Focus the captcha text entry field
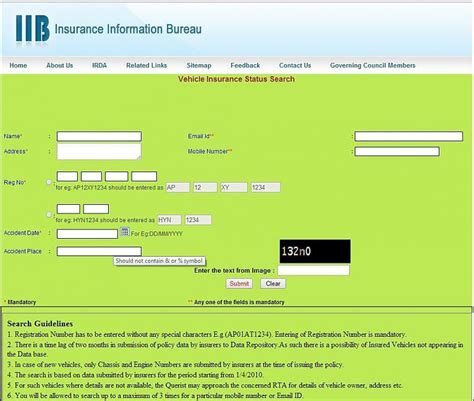Image resolution: width=474 pixels, height=401 pixels. (x=313, y=270)
